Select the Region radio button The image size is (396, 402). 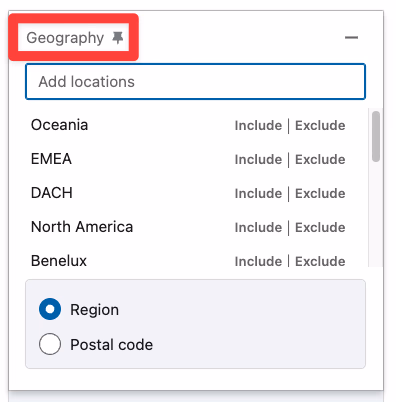50,309
